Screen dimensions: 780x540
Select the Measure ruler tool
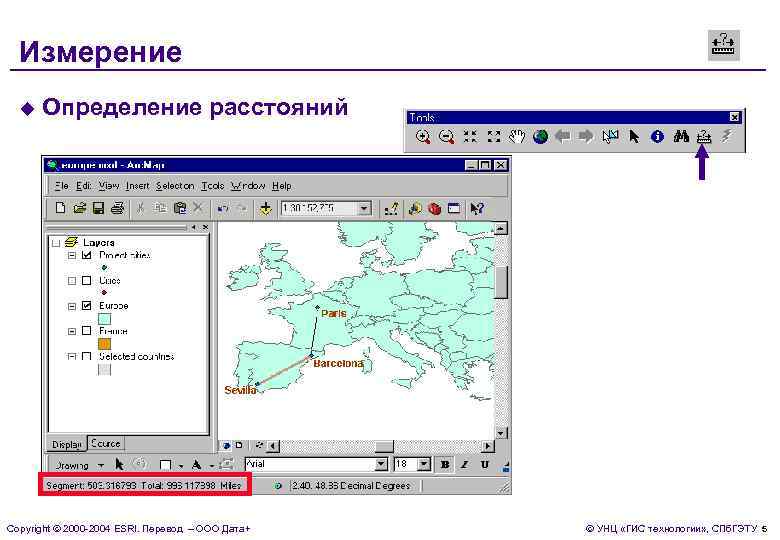pyautogui.click(x=703, y=136)
